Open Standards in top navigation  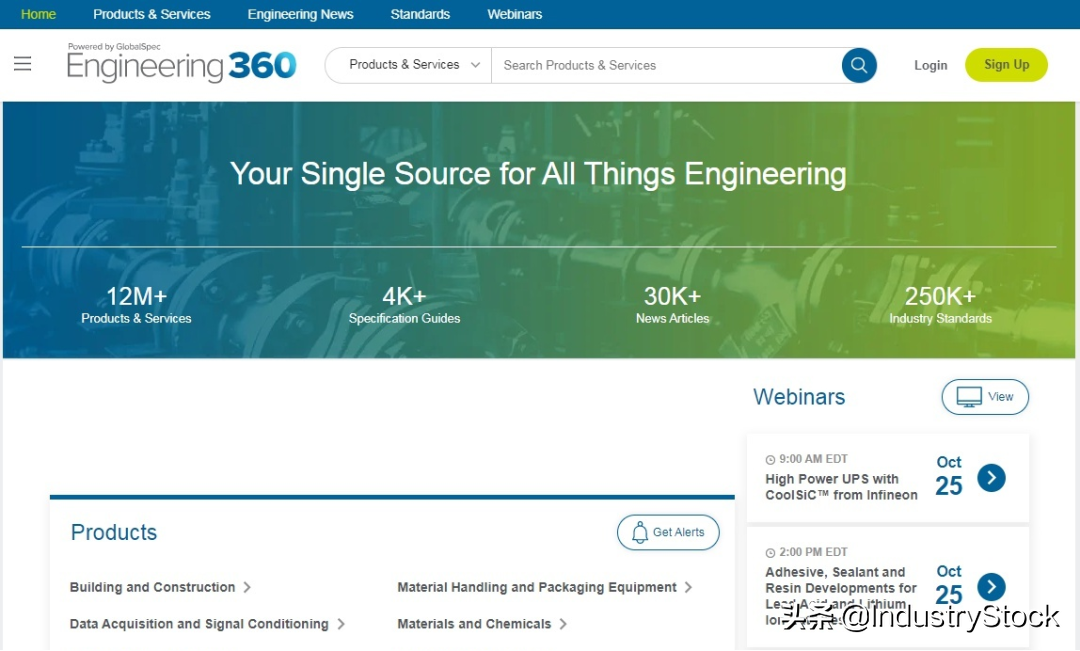point(420,14)
